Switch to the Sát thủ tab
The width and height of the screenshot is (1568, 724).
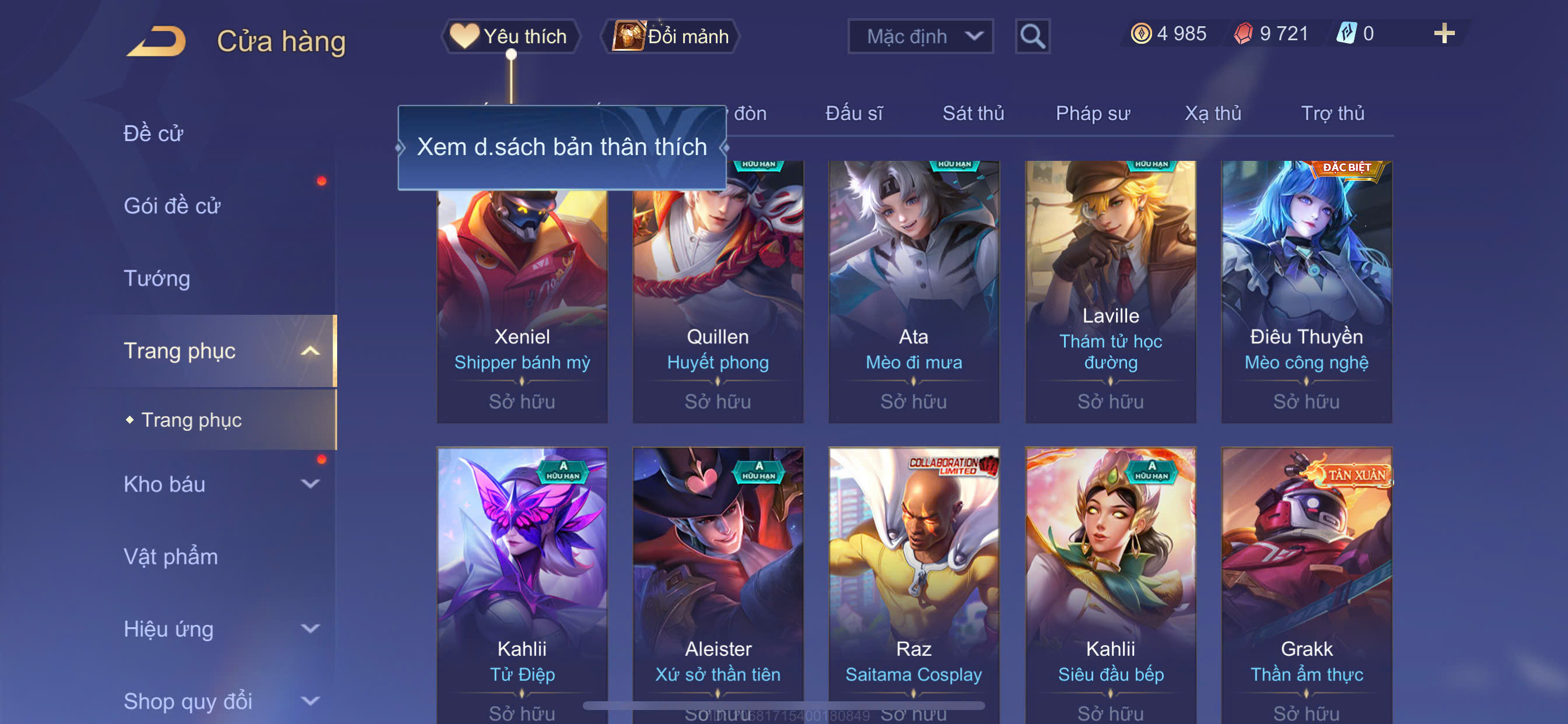click(972, 114)
